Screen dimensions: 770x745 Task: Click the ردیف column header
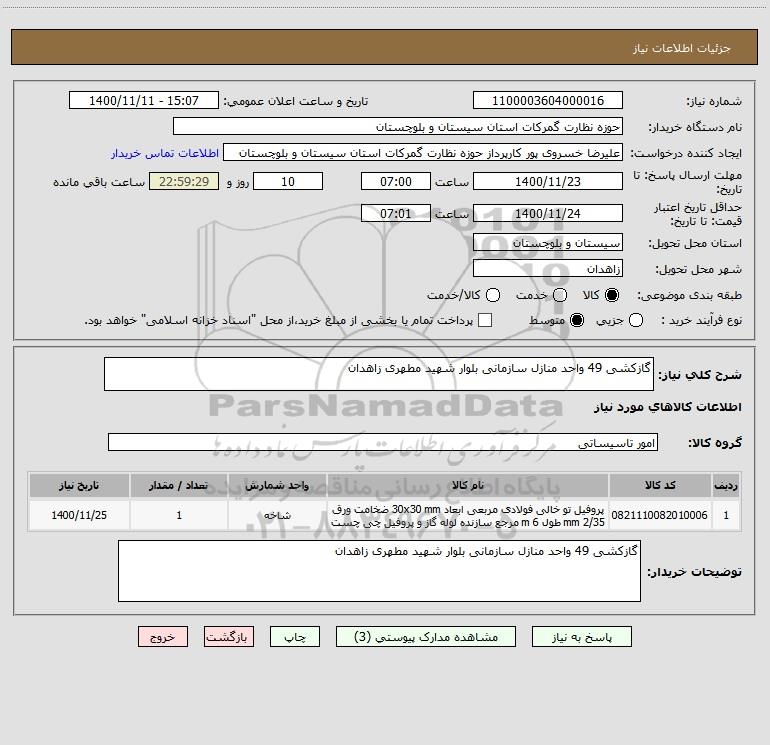point(726,485)
